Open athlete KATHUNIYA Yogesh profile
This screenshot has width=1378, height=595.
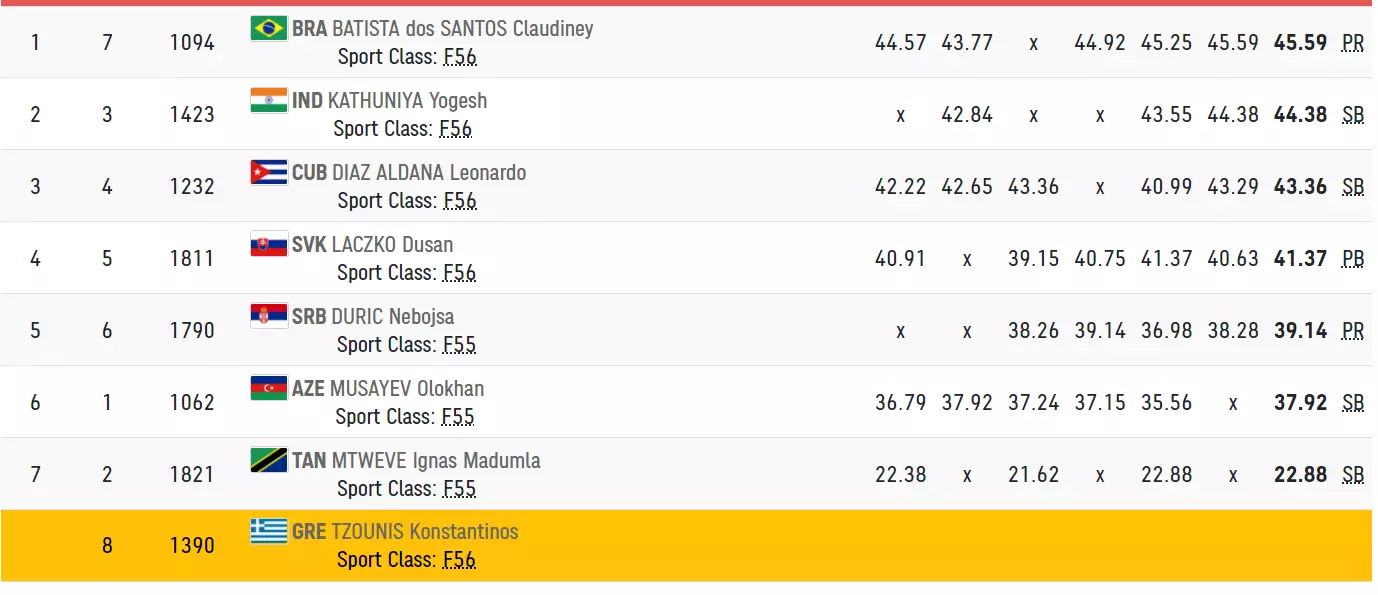point(407,101)
